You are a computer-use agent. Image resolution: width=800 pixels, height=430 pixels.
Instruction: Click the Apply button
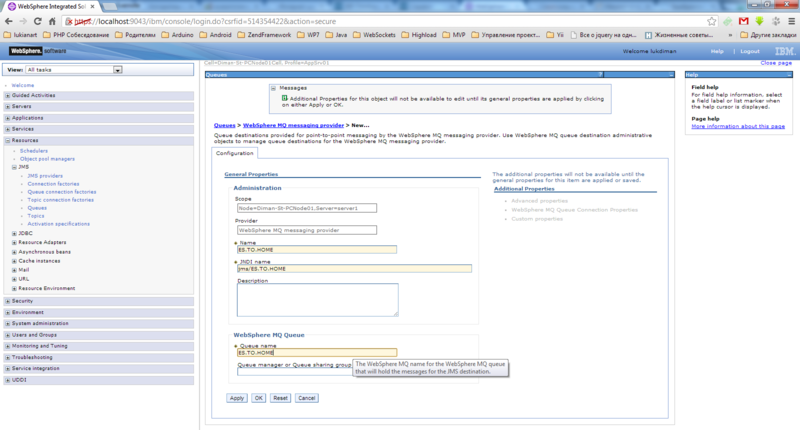click(x=237, y=398)
